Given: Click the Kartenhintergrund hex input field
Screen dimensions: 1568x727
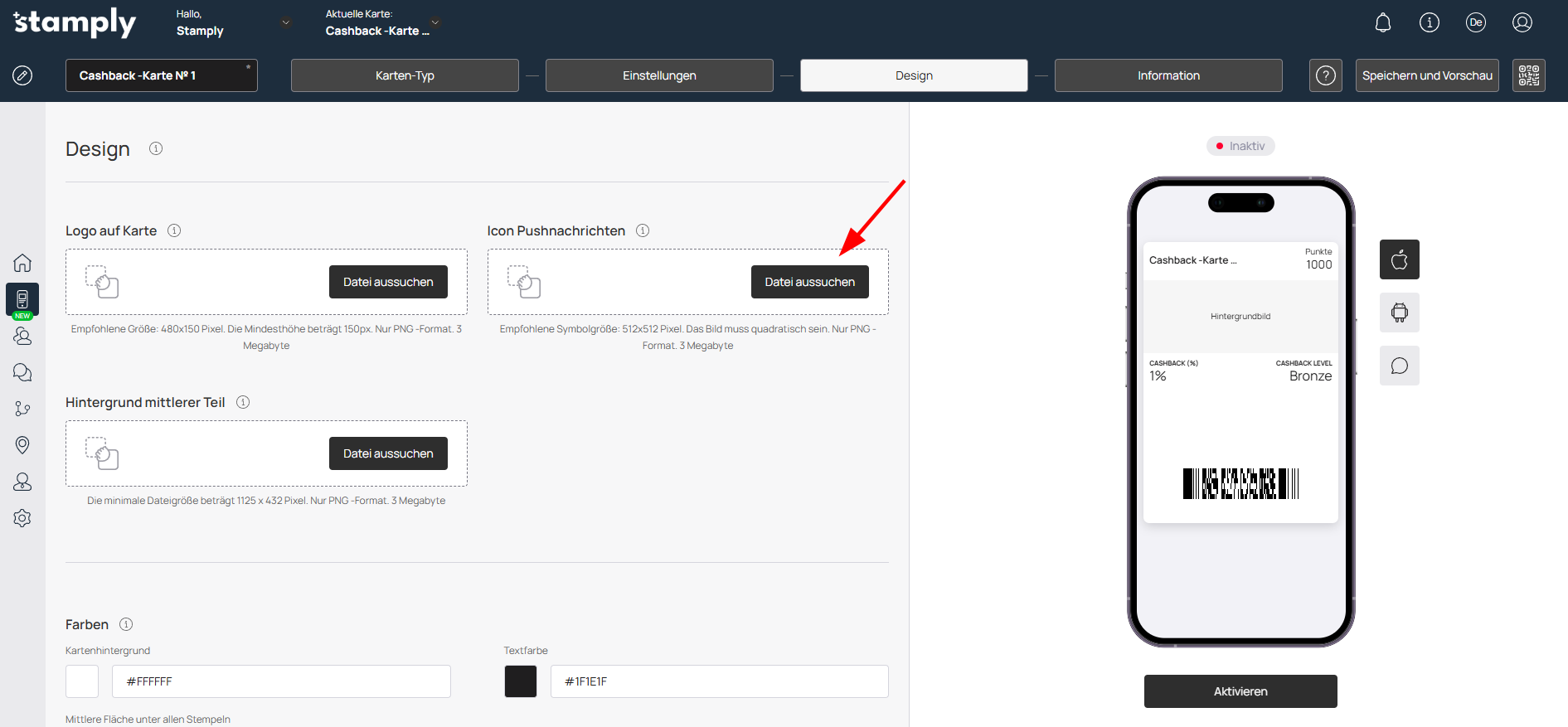Looking at the screenshot, I should [281, 681].
